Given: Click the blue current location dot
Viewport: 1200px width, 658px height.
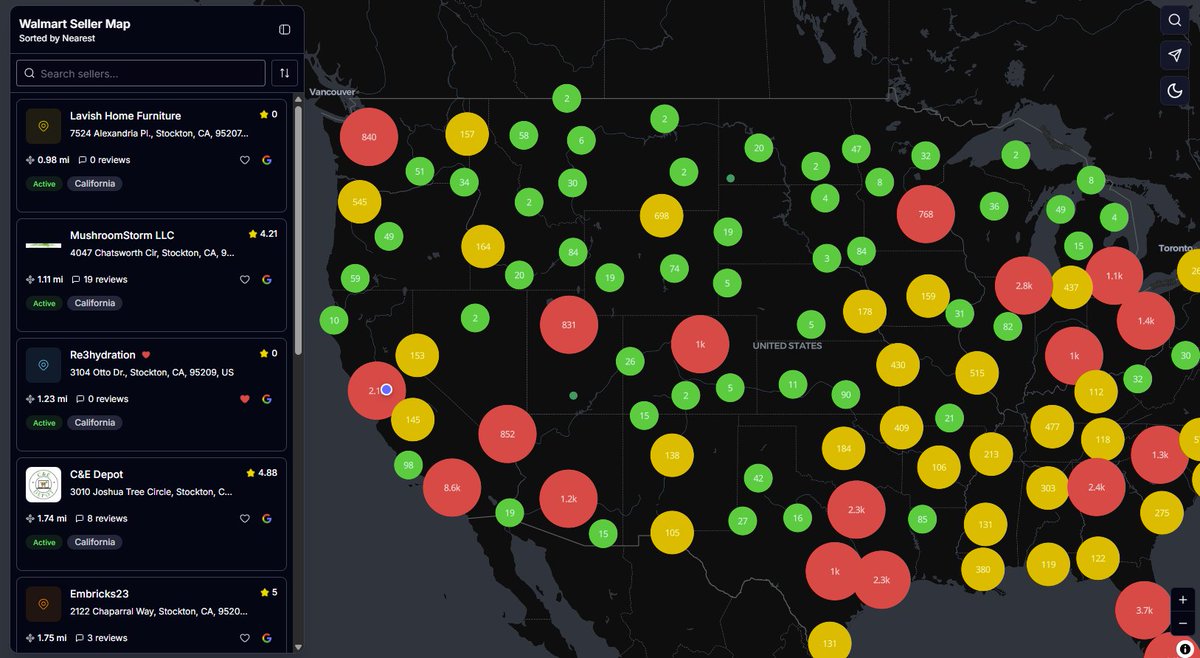Looking at the screenshot, I should point(386,390).
